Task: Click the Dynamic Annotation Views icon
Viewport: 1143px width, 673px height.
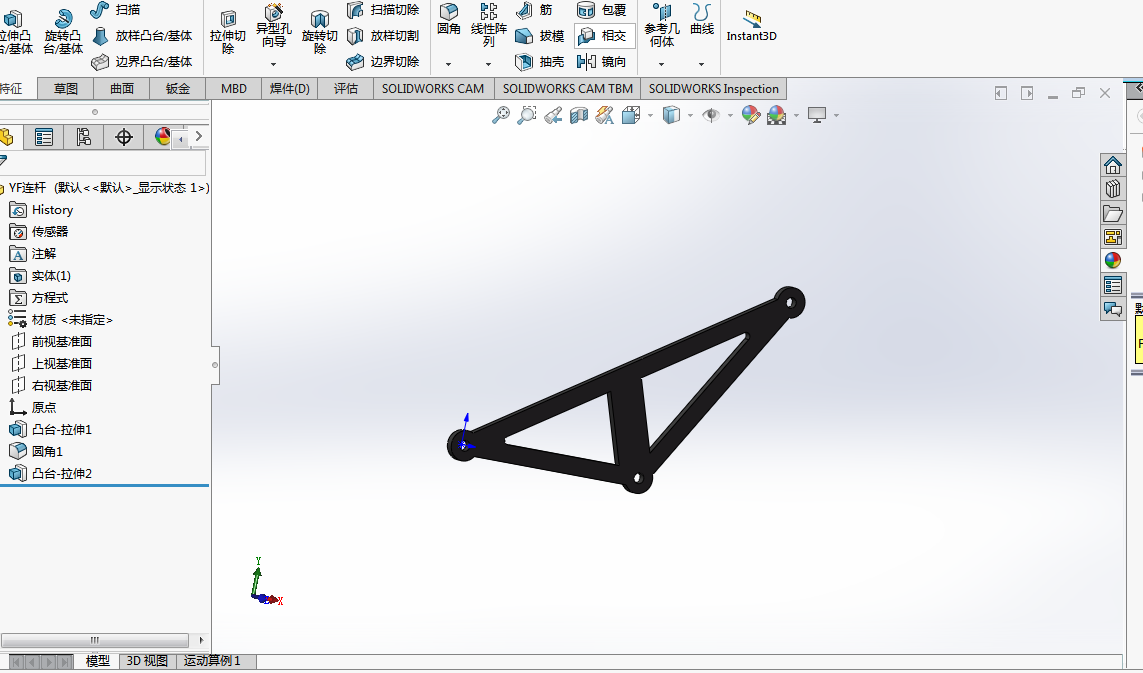Action: click(604, 115)
